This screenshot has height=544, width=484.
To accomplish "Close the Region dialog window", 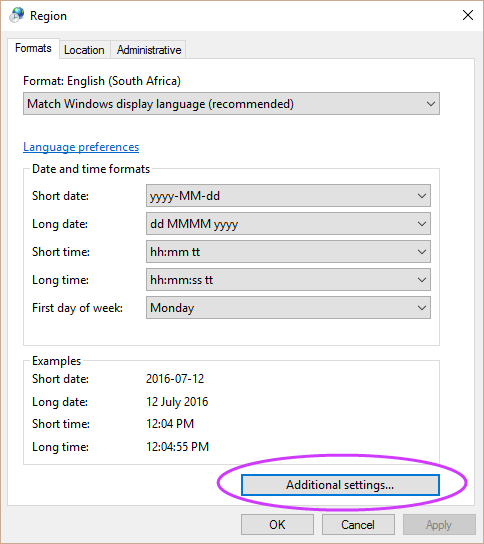I will tap(468, 15).
